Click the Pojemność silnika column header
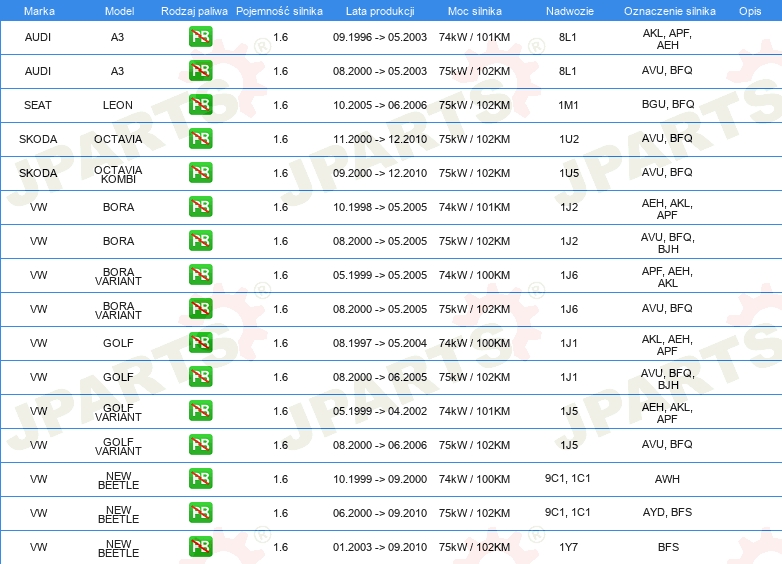 [x=279, y=11]
